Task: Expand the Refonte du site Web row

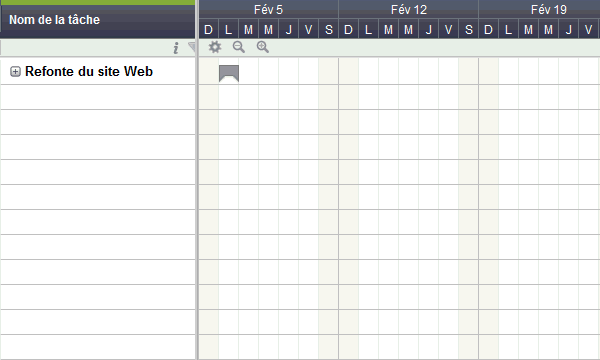Action: click(x=15, y=72)
